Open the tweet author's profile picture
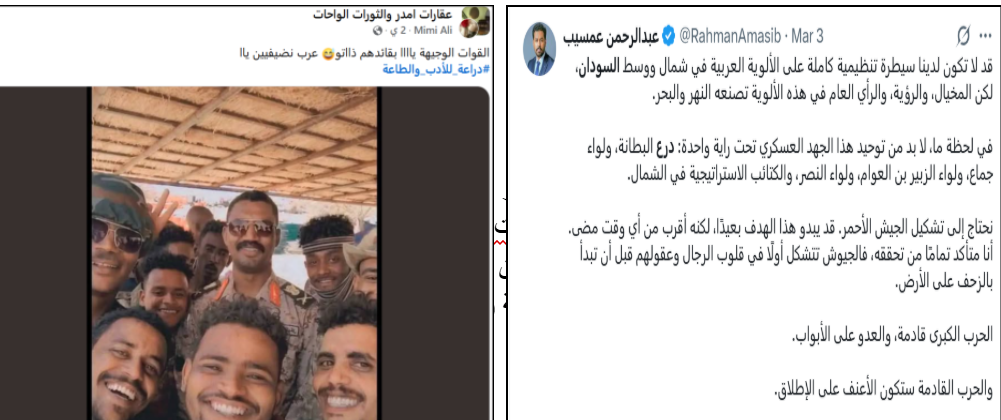 point(539,49)
